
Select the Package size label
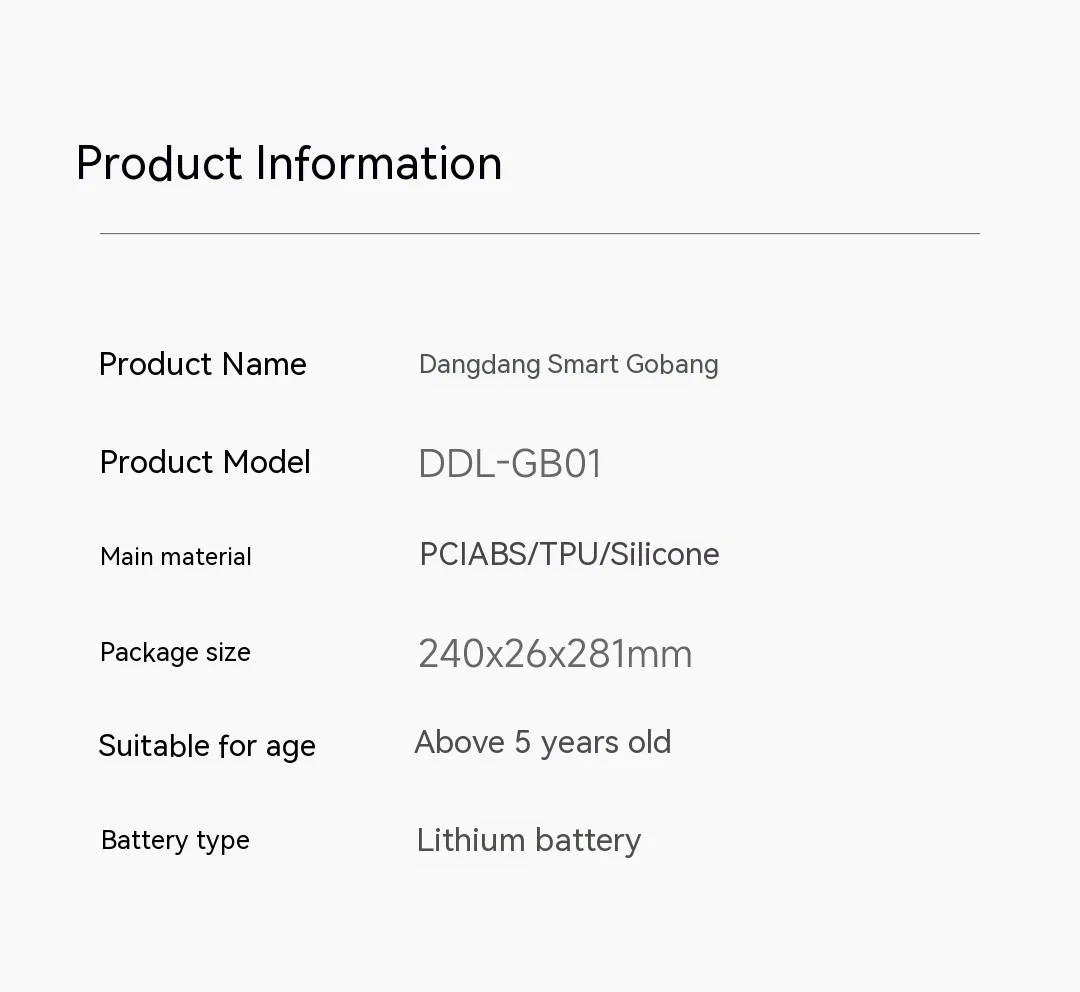point(175,653)
